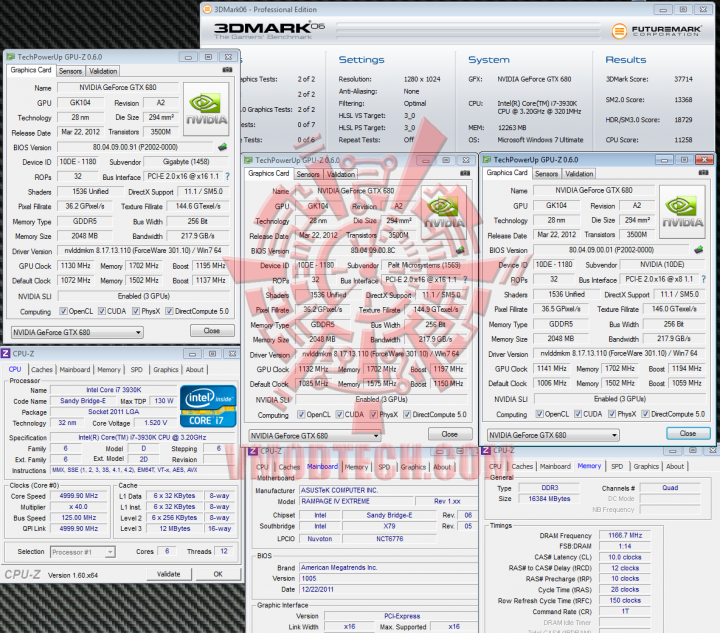Click bus interface question mark in middle GPU-Z
Image resolution: width=720 pixels, height=633 pixels.
[465, 280]
